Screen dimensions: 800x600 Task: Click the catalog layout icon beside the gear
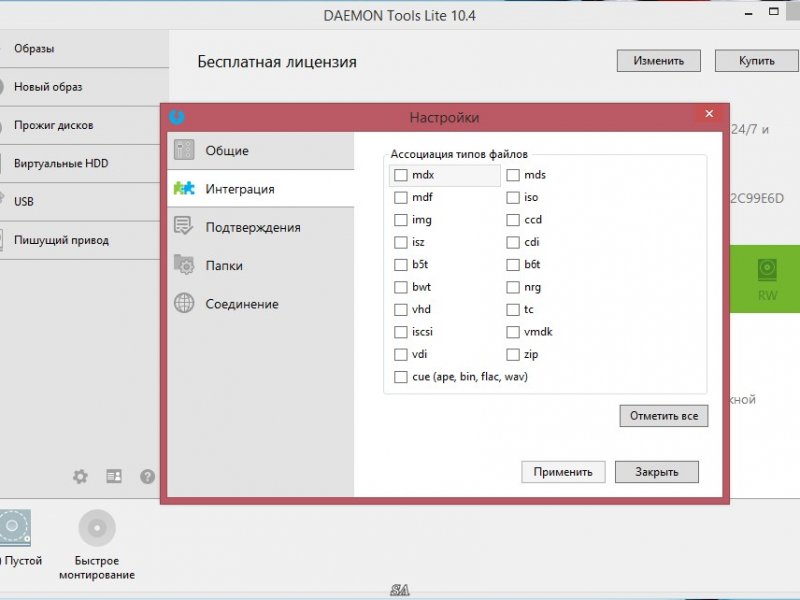click(x=114, y=476)
